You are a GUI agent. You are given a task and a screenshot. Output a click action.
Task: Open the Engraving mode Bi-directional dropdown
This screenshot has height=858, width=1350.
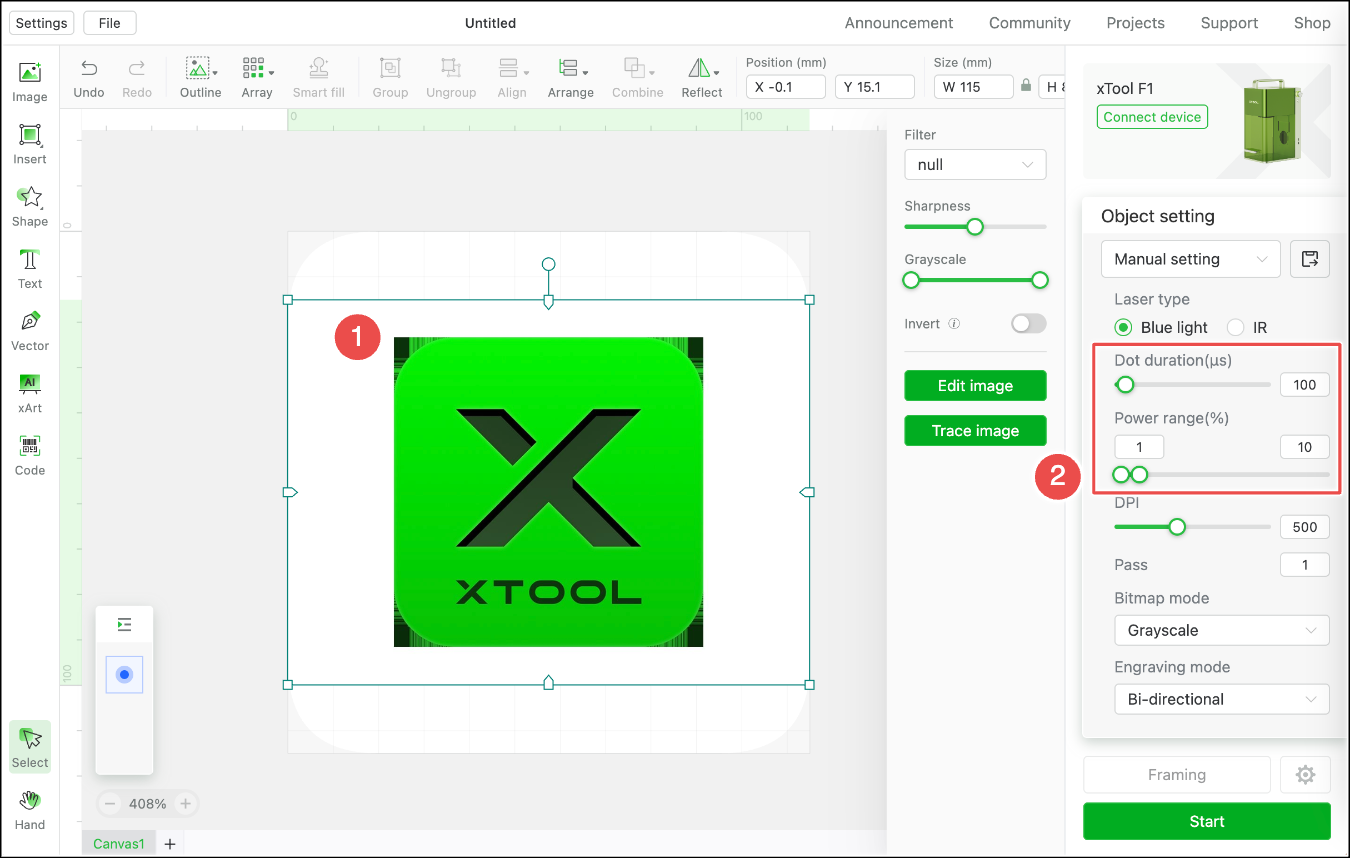(1222, 699)
